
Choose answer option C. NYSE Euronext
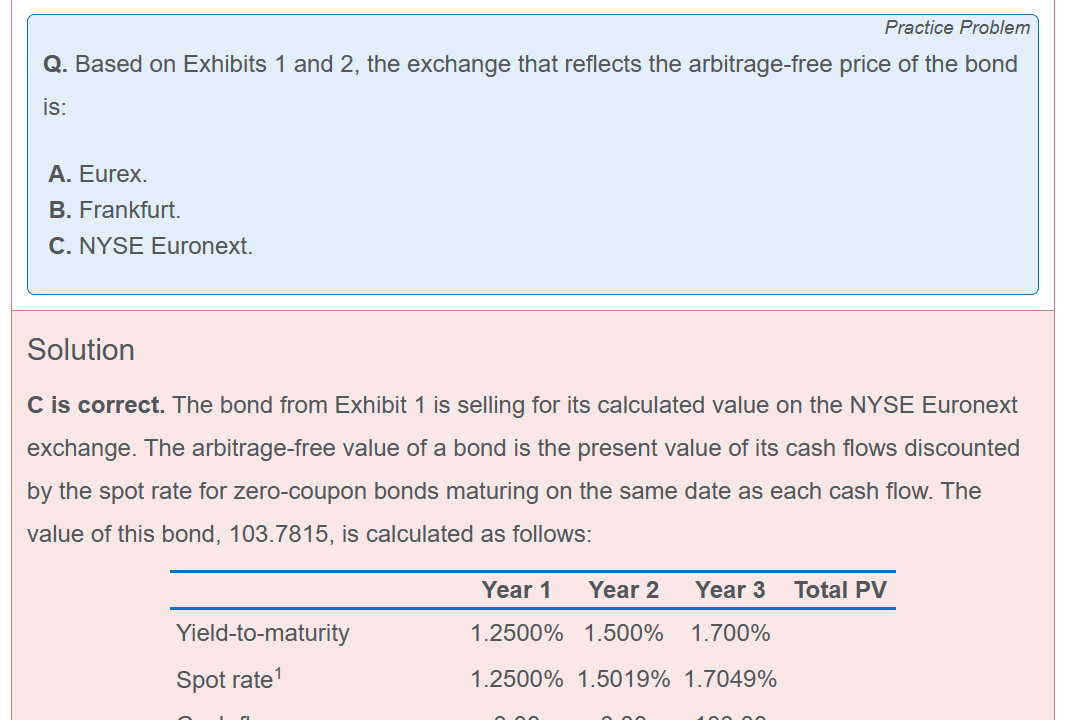(151, 246)
